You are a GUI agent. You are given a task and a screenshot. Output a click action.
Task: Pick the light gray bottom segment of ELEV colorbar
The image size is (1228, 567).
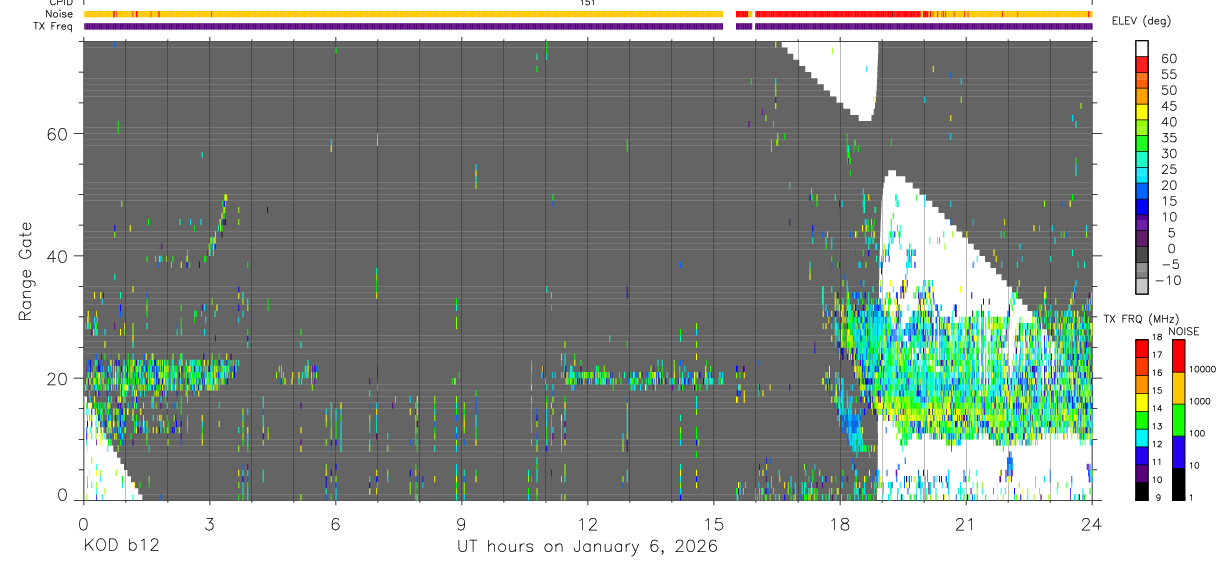(1142, 285)
